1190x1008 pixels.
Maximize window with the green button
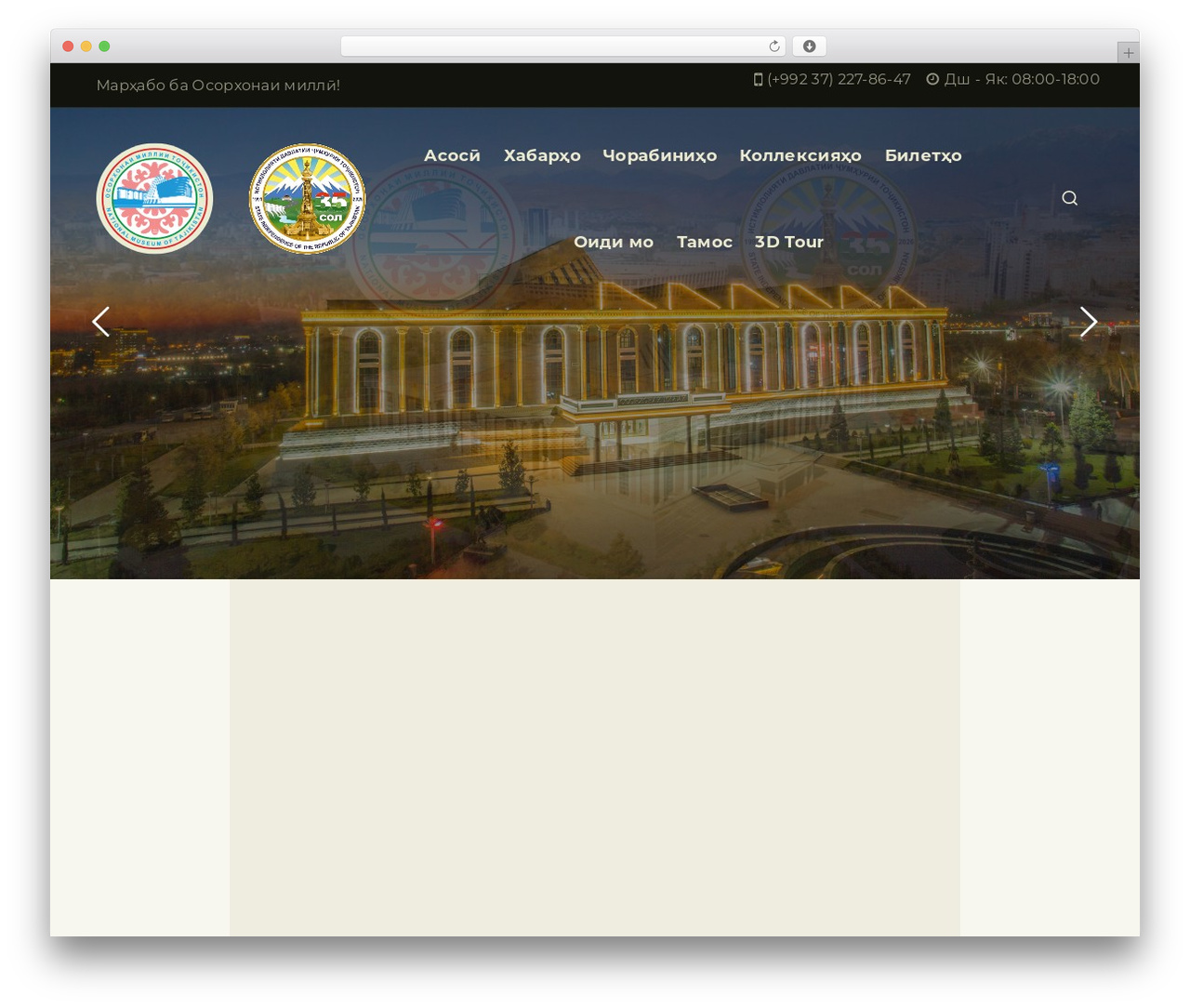click(104, 46)
